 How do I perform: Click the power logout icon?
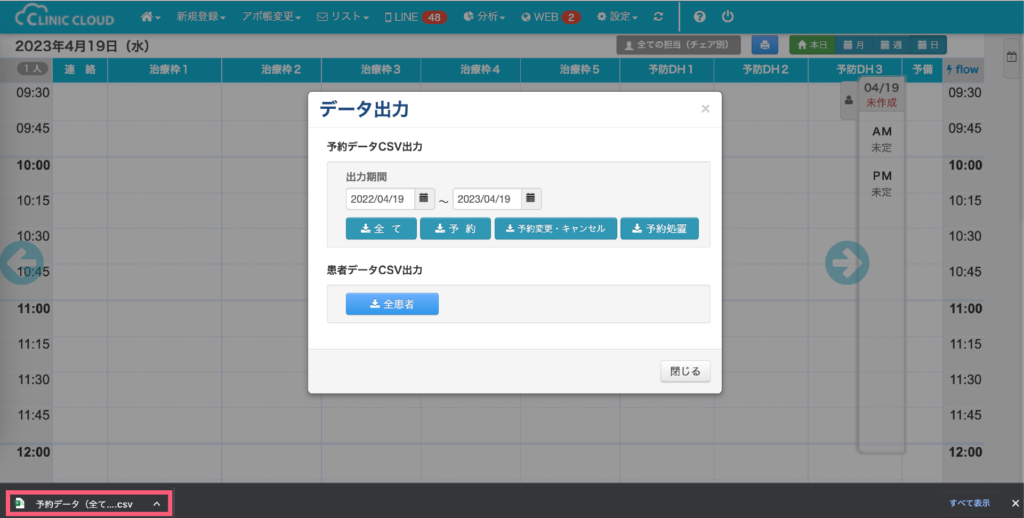click(727, 17)
